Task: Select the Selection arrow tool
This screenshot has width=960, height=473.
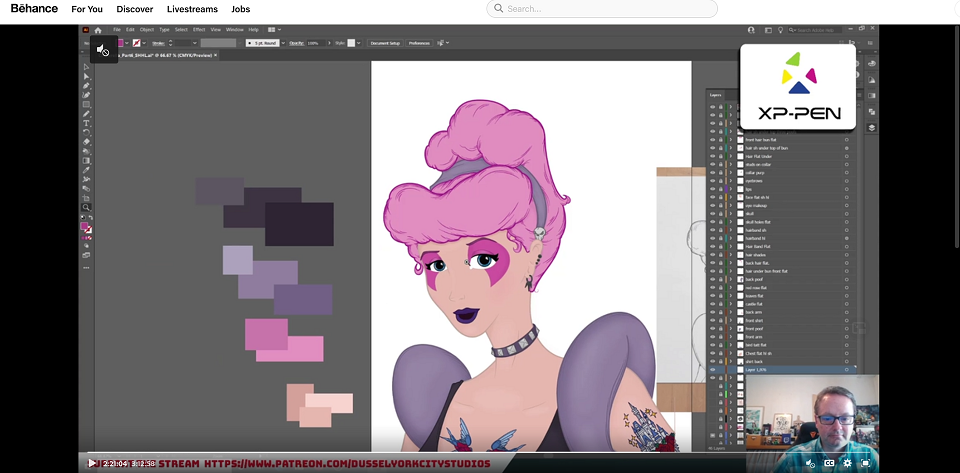Action: coord(86,67)
